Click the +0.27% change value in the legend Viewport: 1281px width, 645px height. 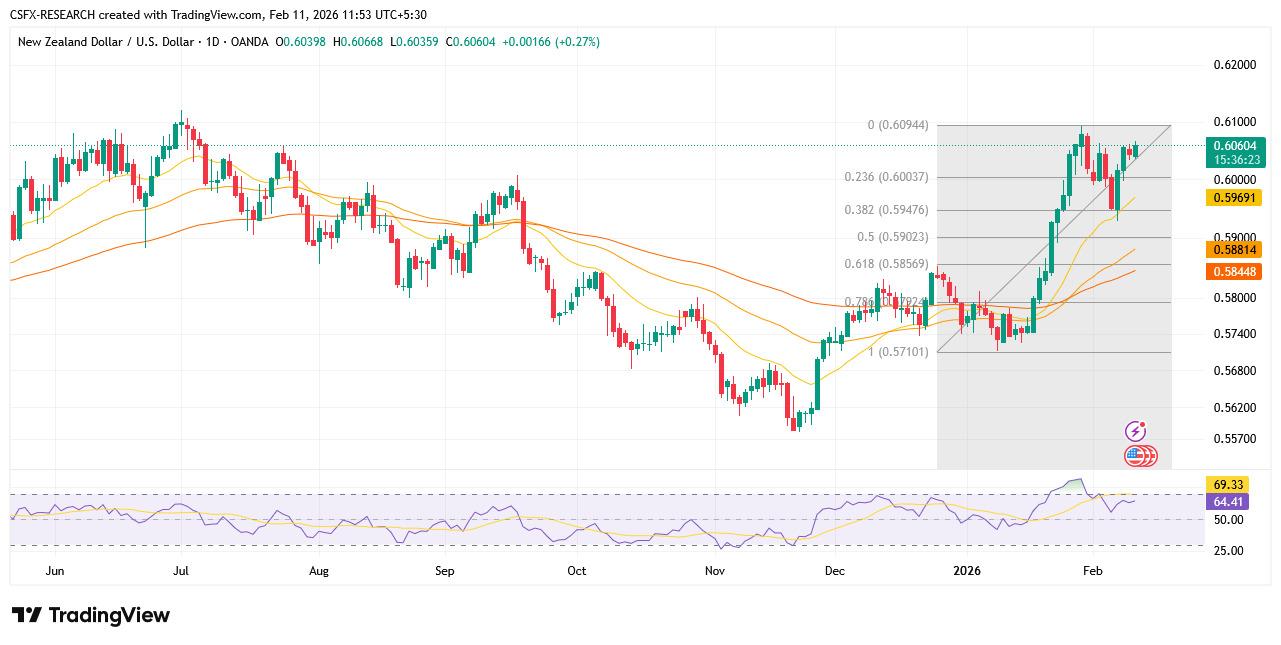point(573,42)
